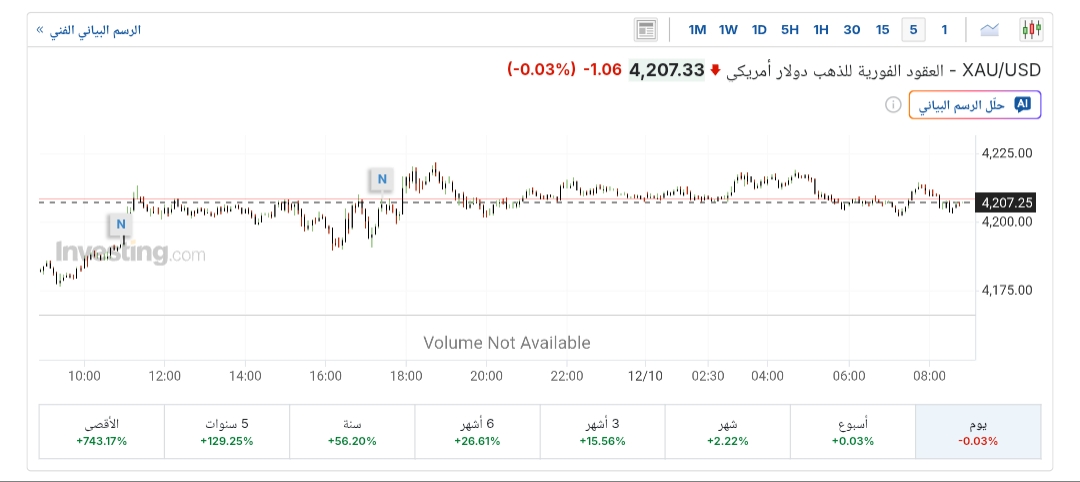Switch to candlestick chart type
Screen dimensions: 1080x482
(1031, 29)
